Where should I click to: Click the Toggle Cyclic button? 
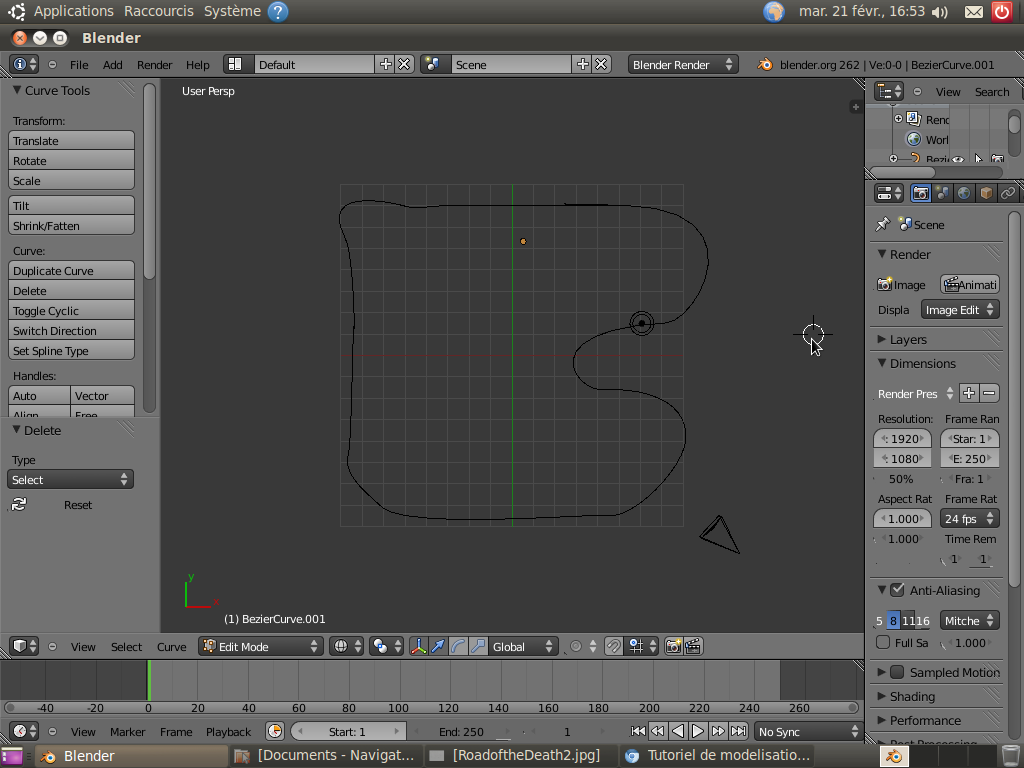tap(71, 311)
